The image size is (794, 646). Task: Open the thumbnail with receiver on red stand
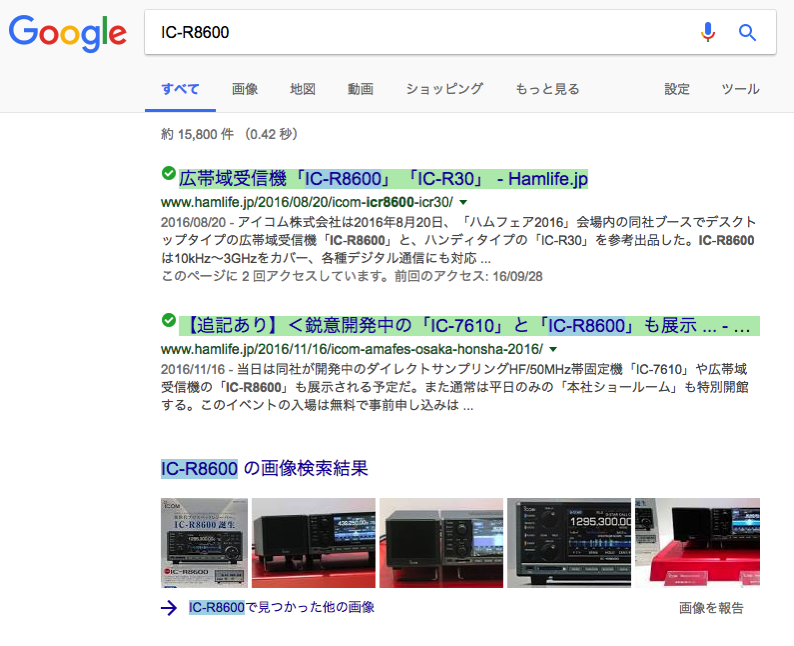[698, 543]
